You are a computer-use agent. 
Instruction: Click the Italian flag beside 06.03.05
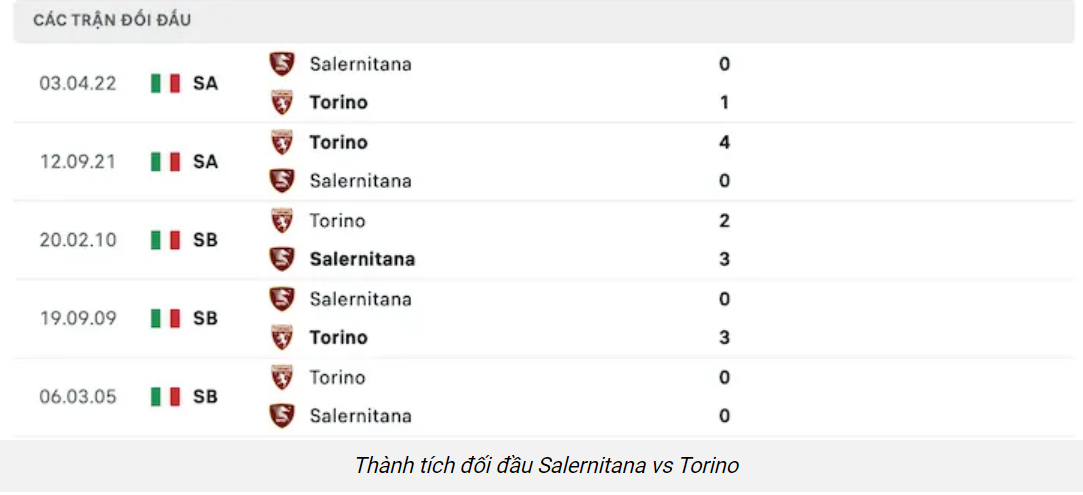pos(166,397)
